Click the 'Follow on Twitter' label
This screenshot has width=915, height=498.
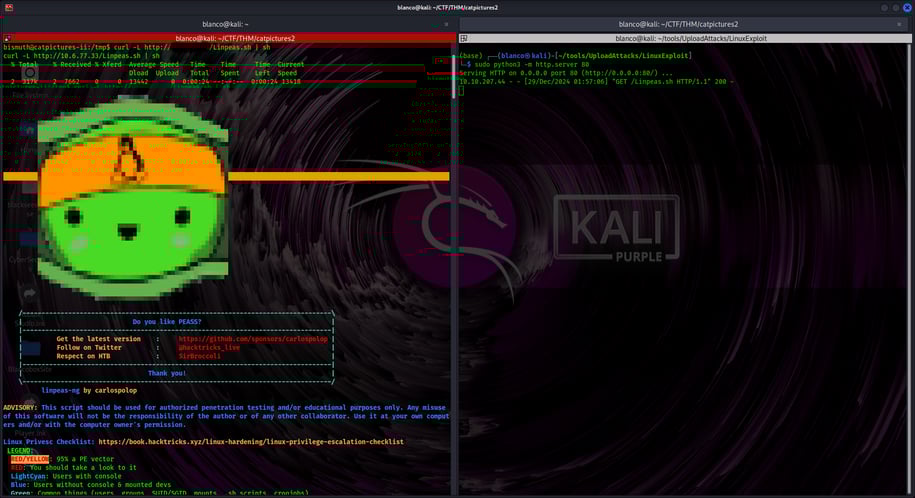pos(89,347)
